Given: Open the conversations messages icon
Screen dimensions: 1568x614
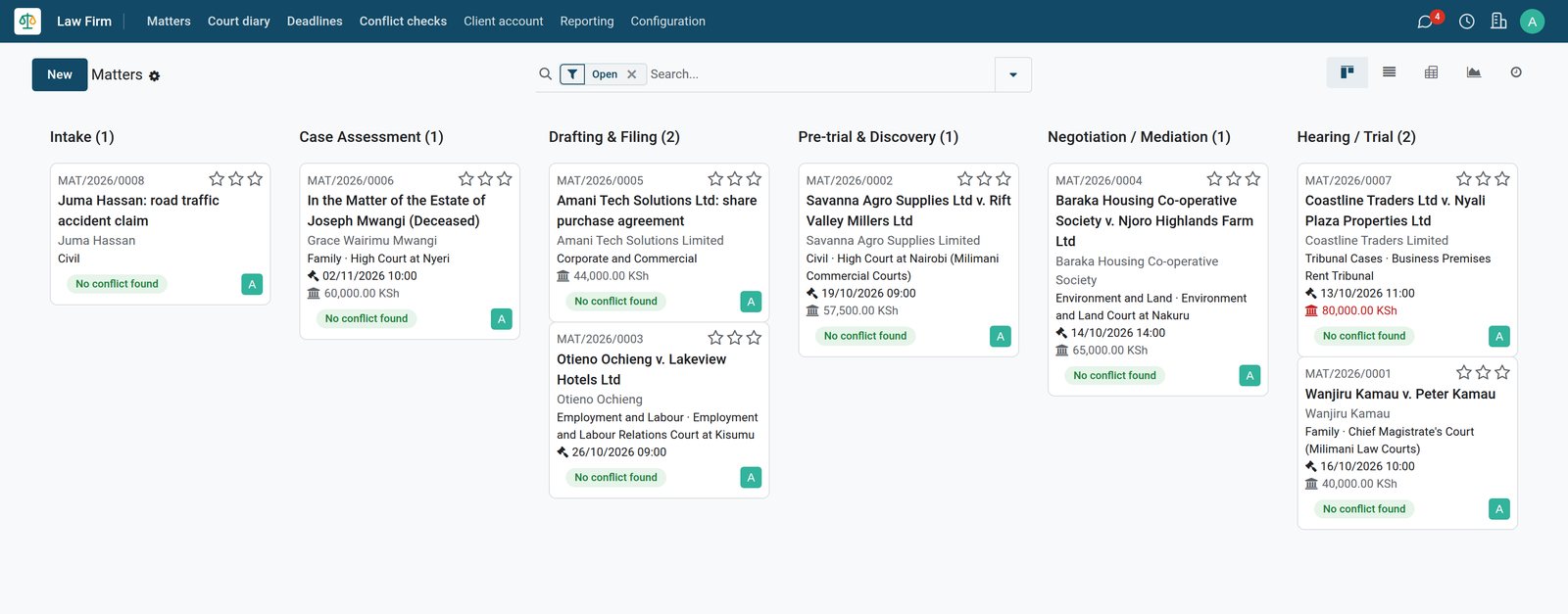Looking at the screenshot, I should tap(1425, 22).
